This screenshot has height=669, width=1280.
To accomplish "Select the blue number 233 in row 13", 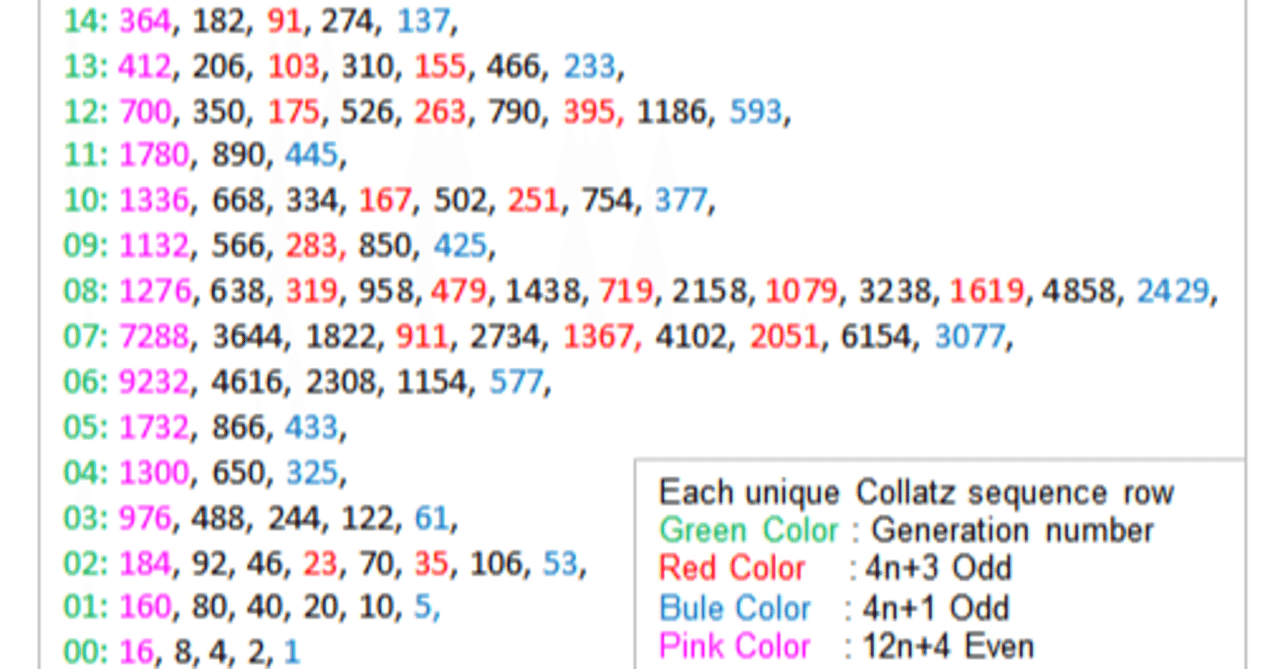I will coord(589,65).
